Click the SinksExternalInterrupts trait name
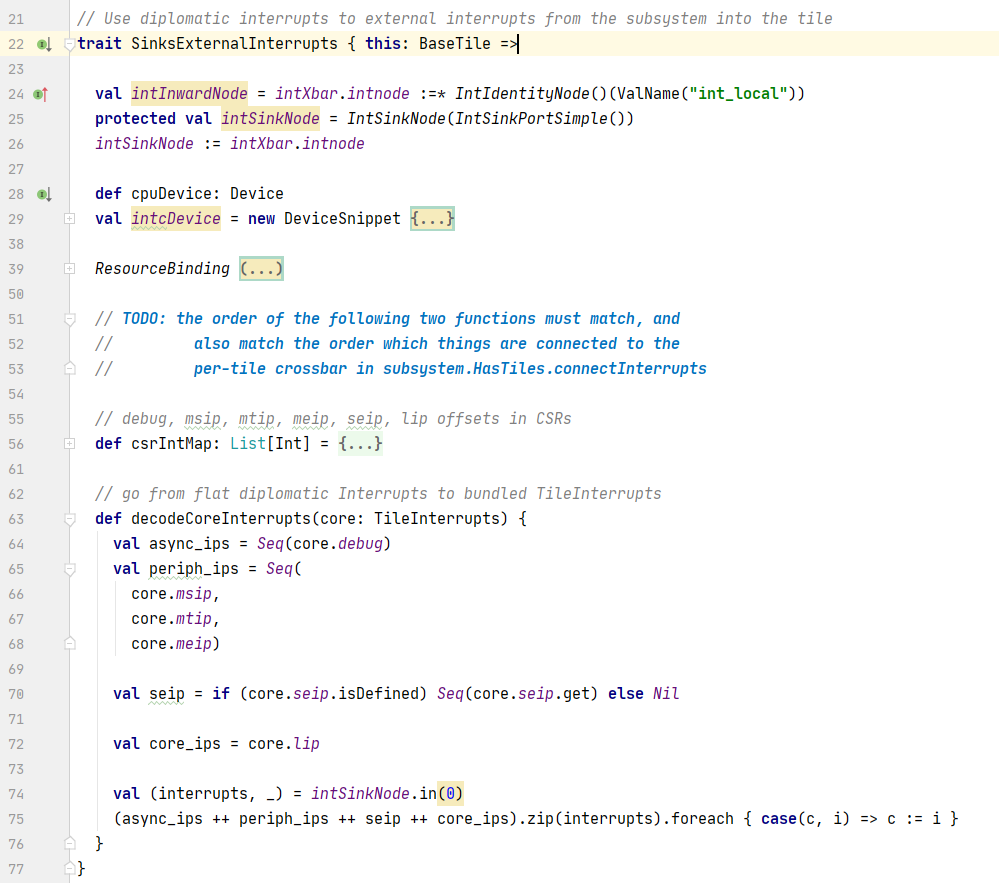The width and height of the screenshot is (999, 883). [234, 44]
